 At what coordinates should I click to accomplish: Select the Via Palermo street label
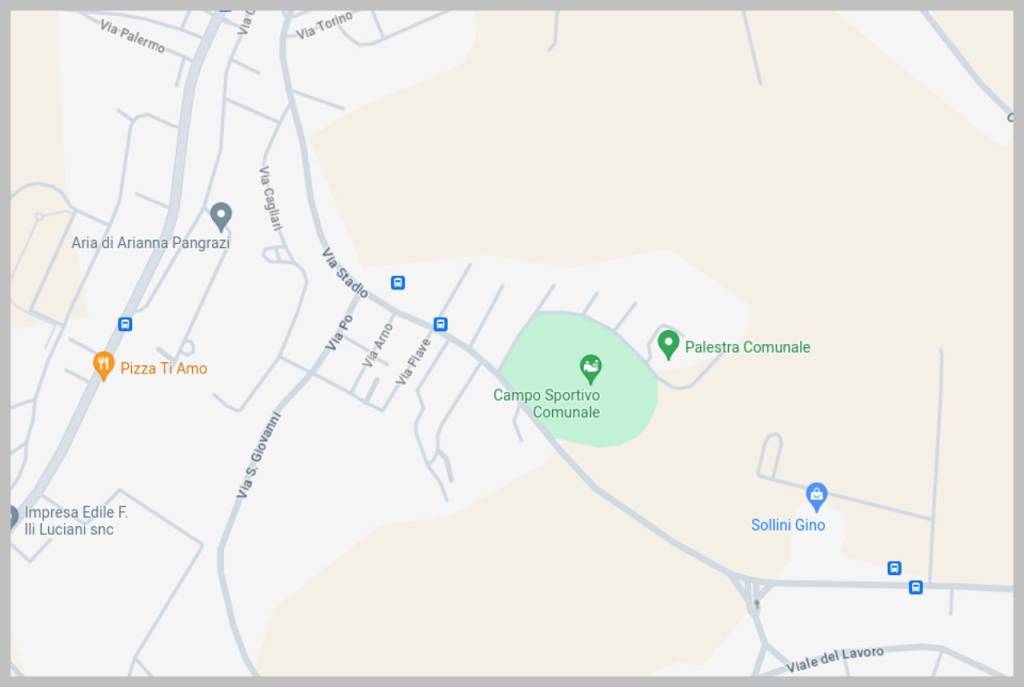[133, 36]
